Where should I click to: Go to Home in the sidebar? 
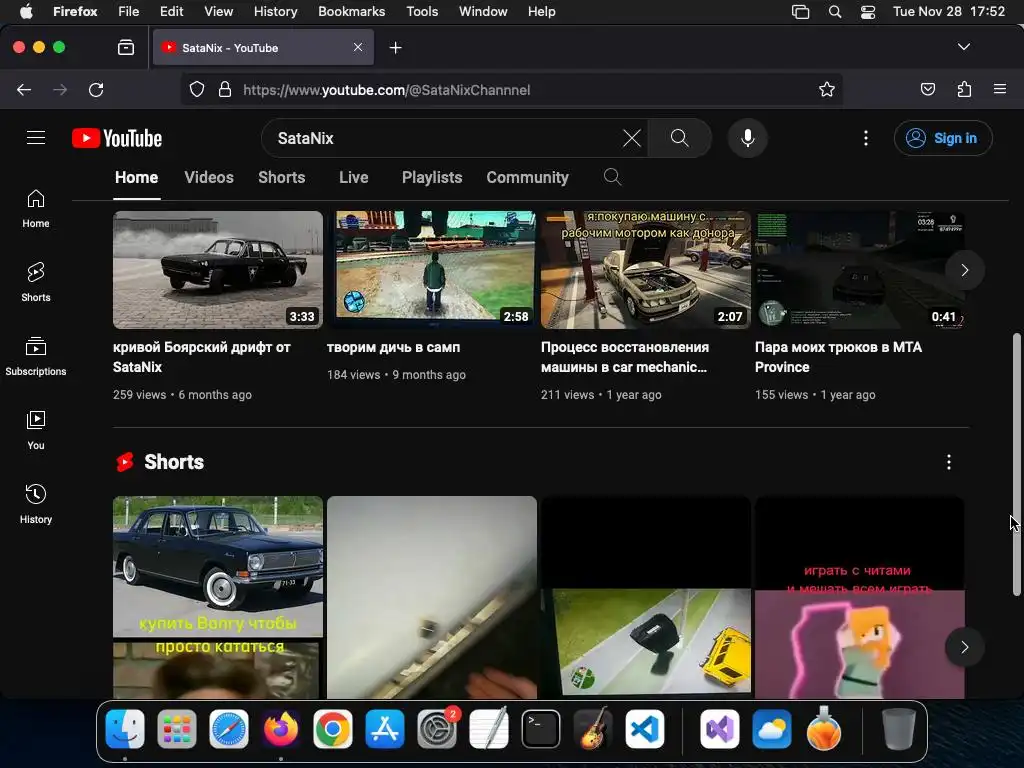(x=36, y=209)
